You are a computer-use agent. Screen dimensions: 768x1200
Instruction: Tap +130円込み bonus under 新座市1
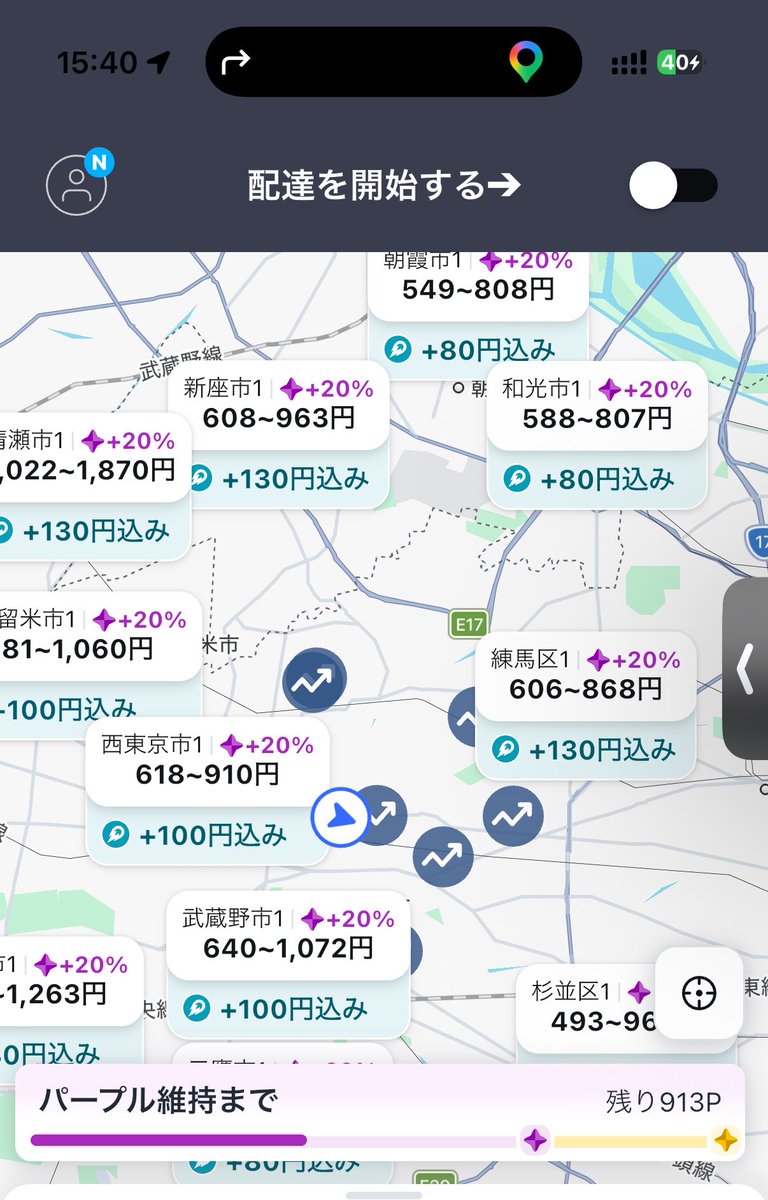click(x=296, y=479)
